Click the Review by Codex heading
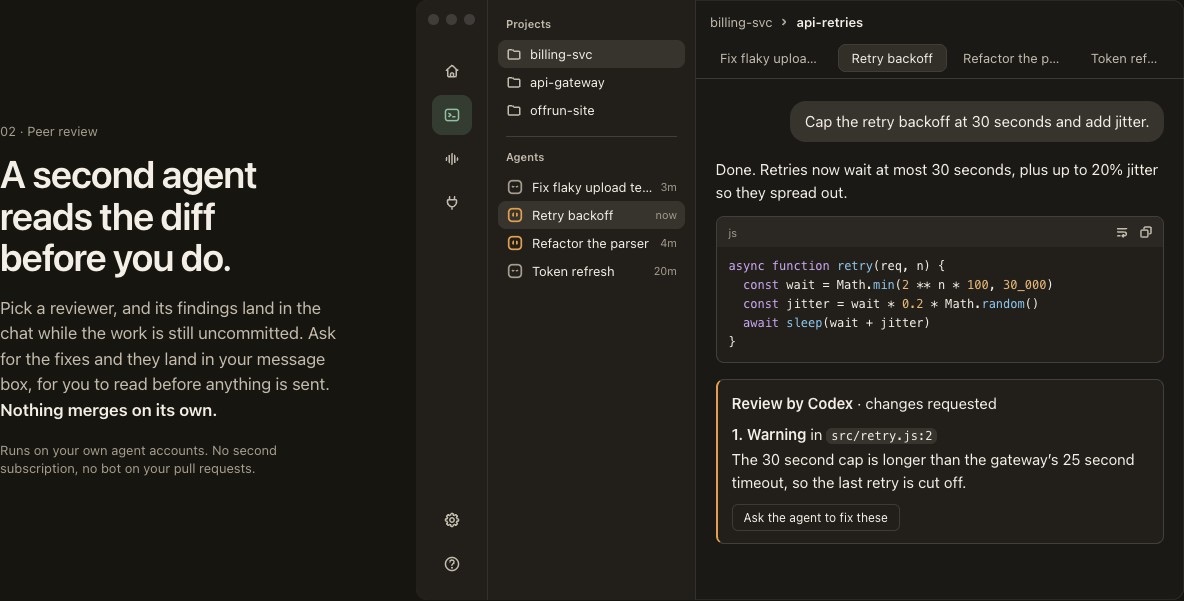 (x=792, y=404)
